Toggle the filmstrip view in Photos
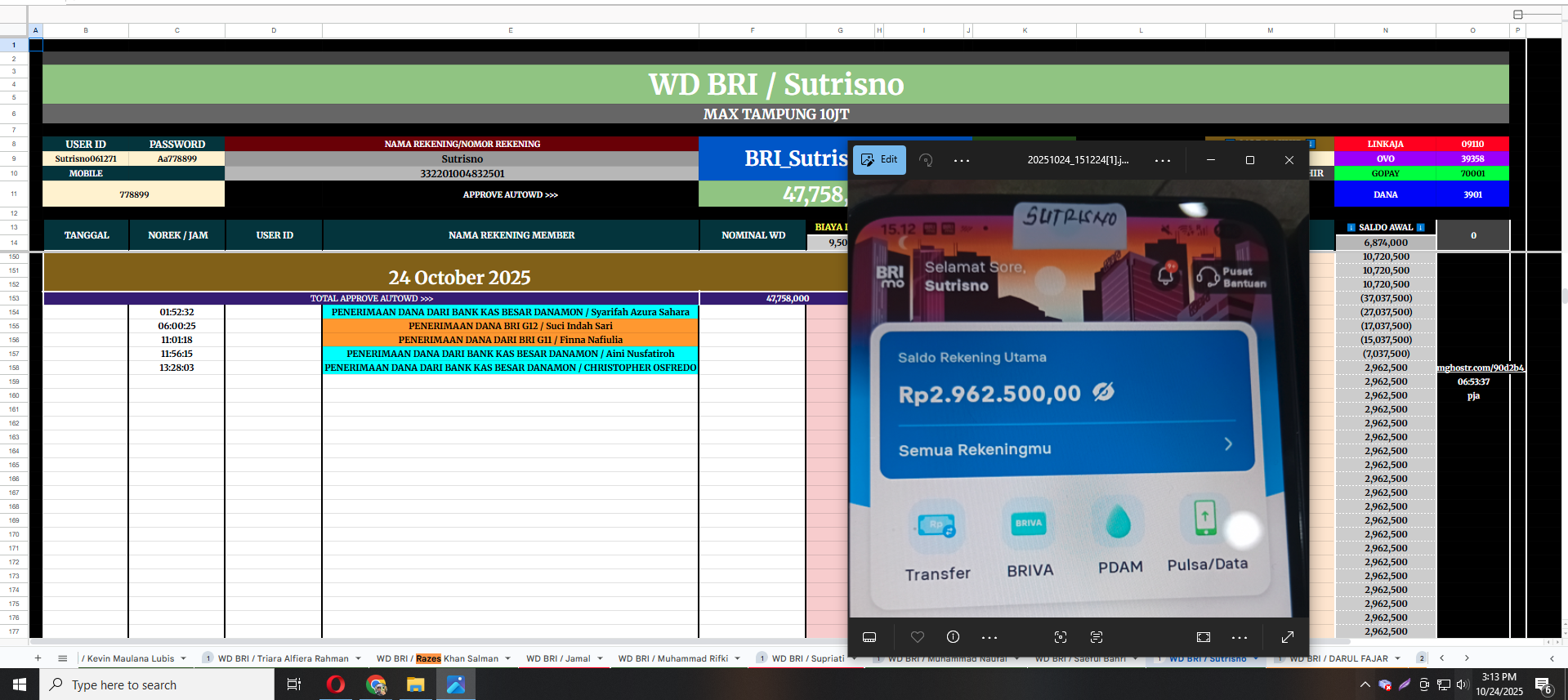 [869, 637]
